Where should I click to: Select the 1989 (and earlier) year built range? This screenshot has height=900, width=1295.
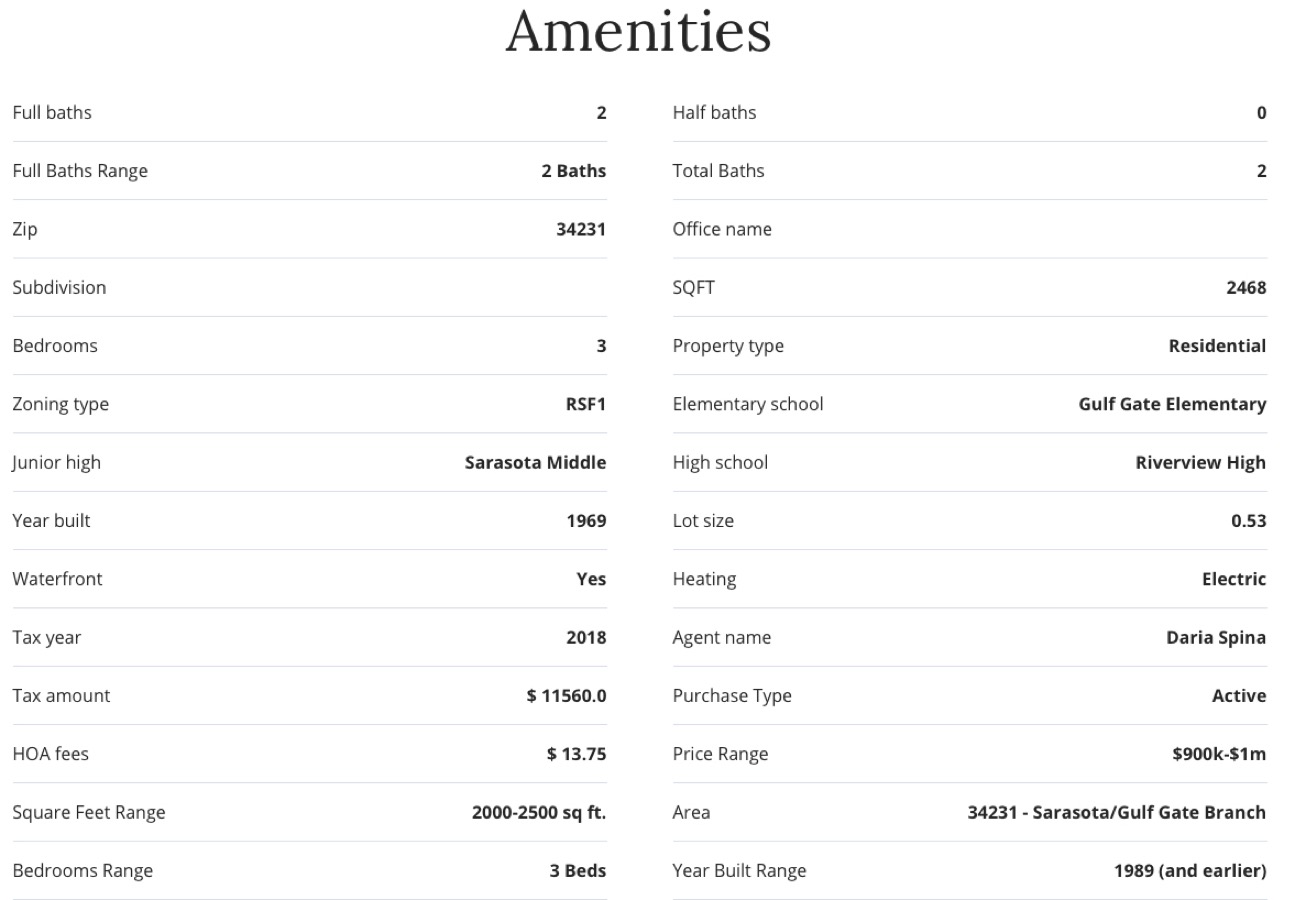click(x=1189, y=870)
